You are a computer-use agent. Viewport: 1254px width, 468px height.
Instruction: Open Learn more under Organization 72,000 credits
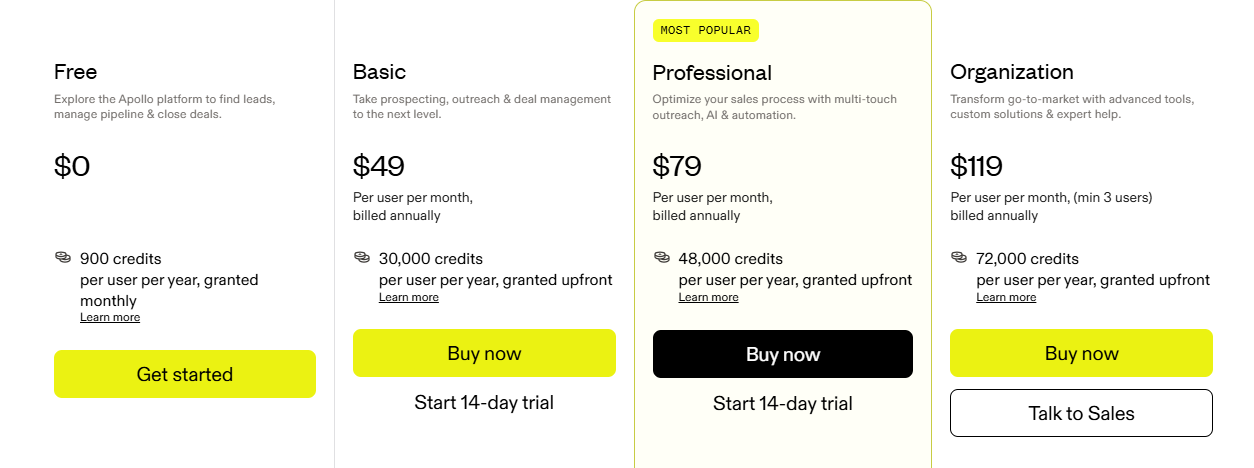click(1006, 298)
